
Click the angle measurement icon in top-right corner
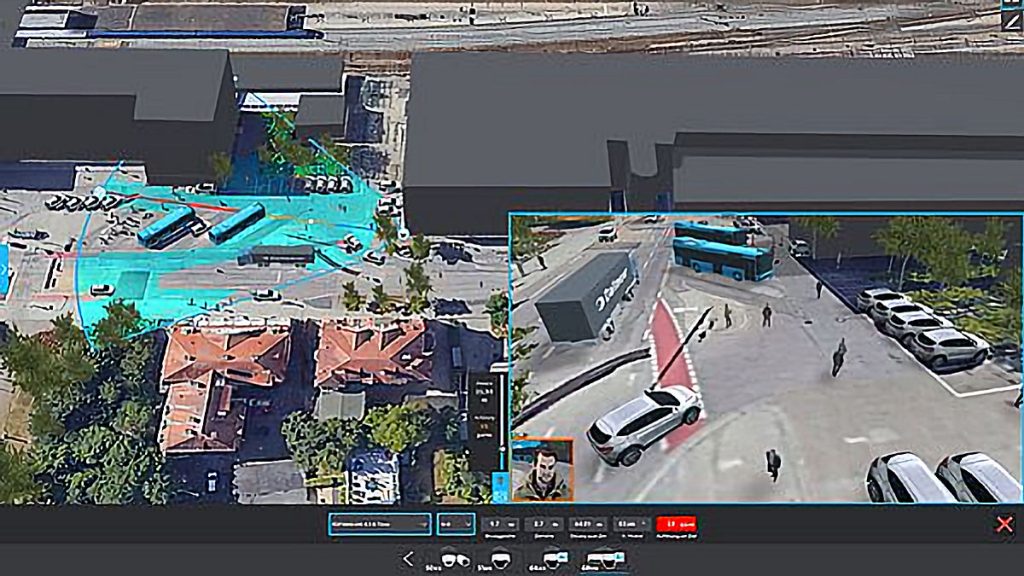coord(1012,21)
